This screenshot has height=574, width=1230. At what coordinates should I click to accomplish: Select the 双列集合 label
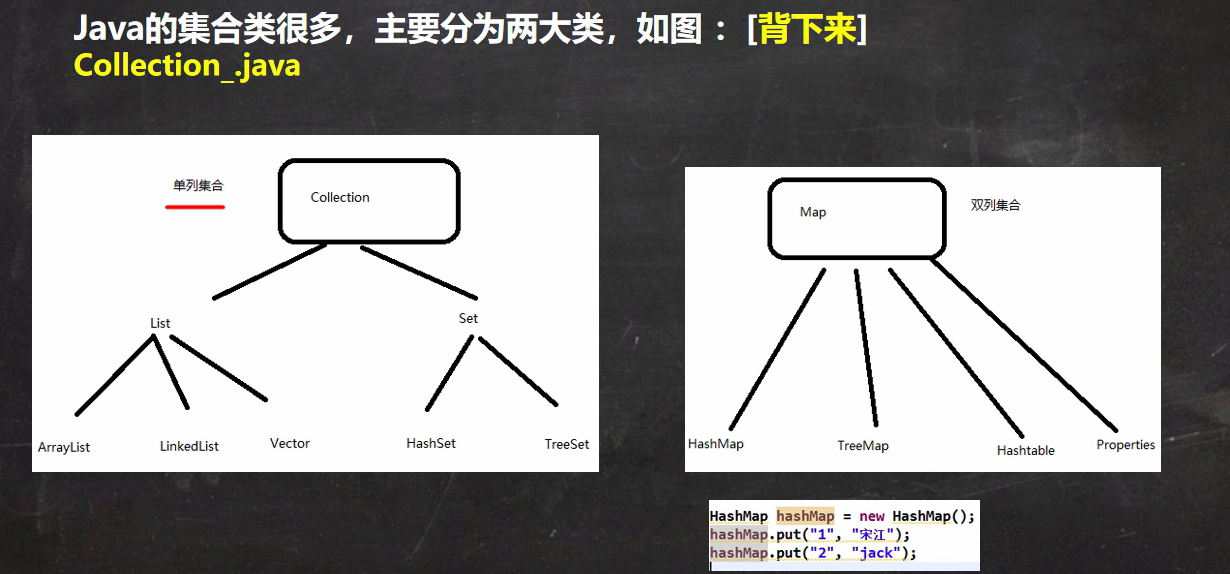pyautogui.click(x=996, y=205)
